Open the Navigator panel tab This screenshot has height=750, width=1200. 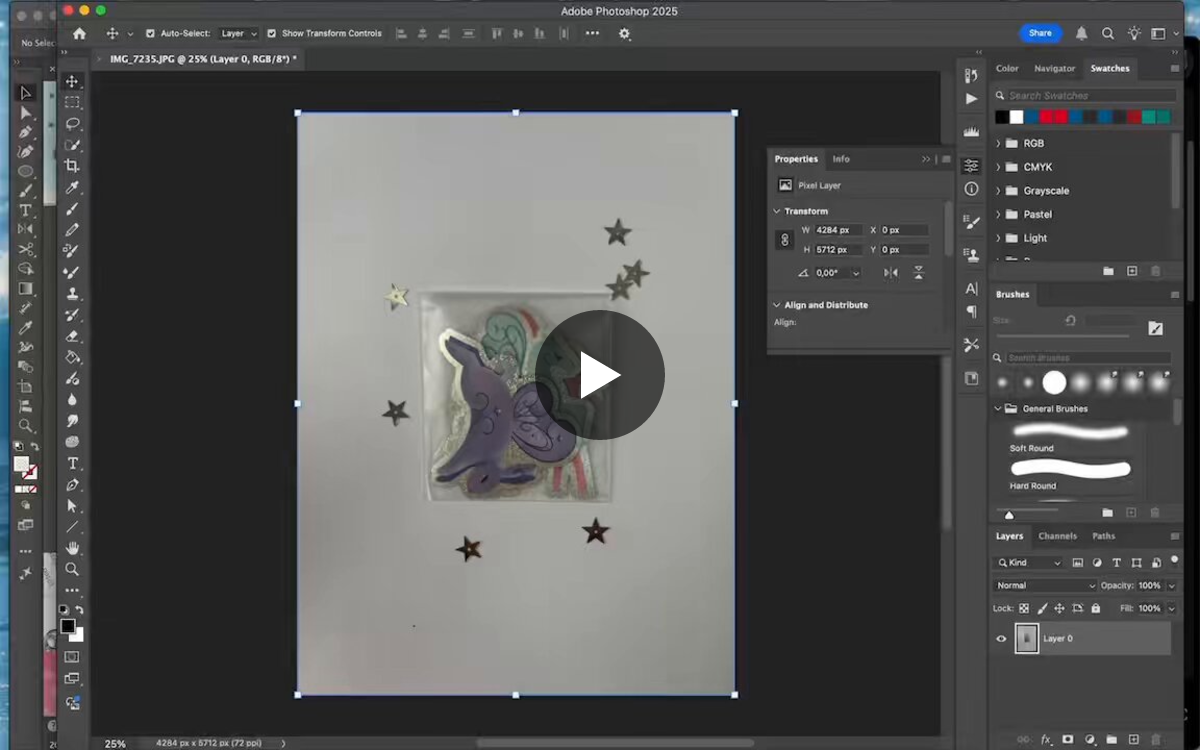click(1054, 68)
